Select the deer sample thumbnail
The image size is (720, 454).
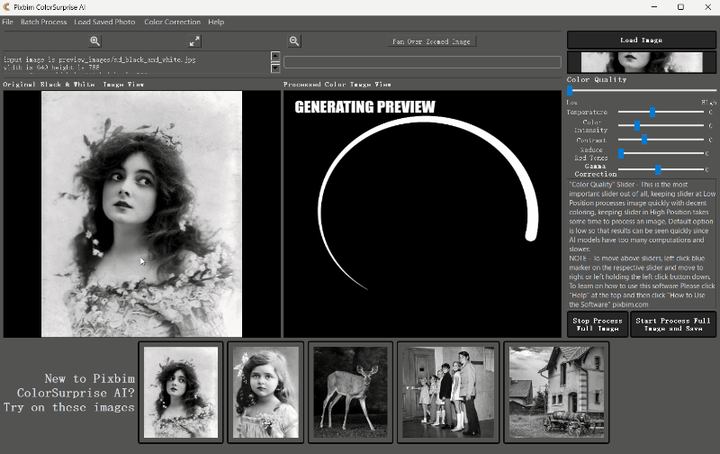coord(350,391)
